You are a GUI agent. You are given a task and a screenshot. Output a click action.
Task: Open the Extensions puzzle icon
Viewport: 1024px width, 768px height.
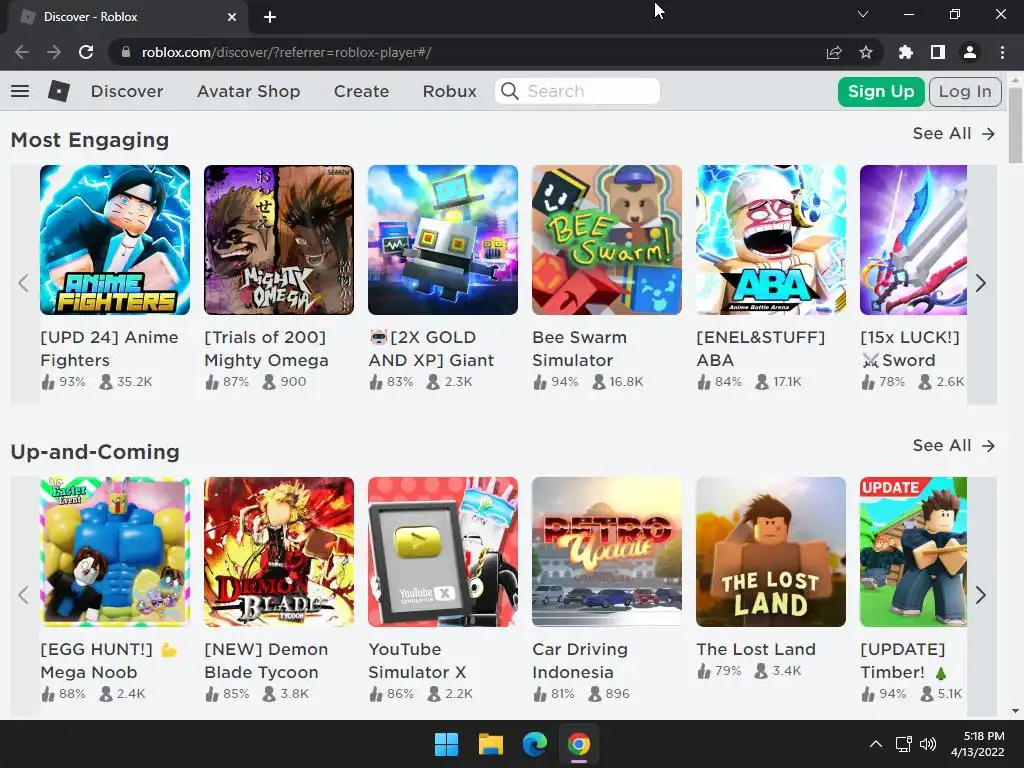pyautogui.click(x=905, y=52)
